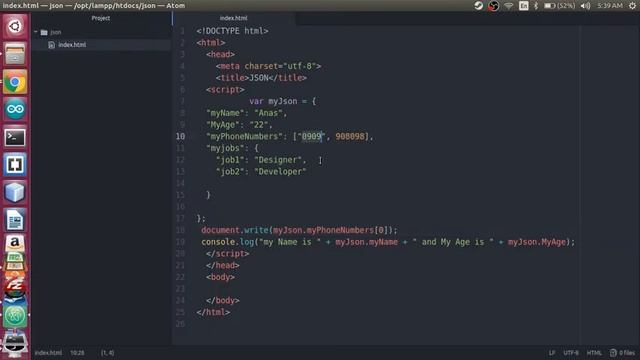
Task: Select line number 10 in gutter
Action: 180,136
